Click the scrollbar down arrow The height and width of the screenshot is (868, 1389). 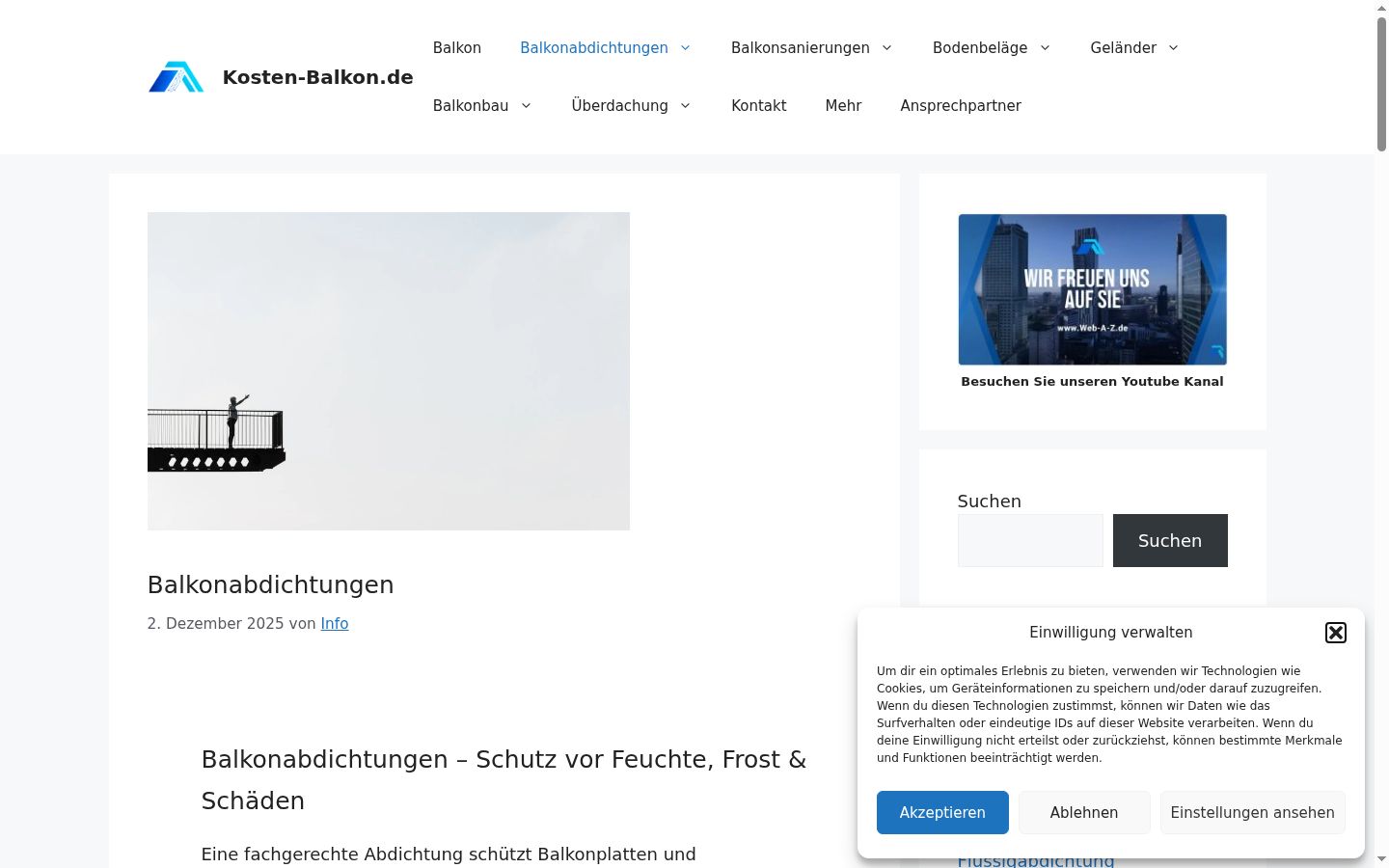click(x=1381, y=859)
